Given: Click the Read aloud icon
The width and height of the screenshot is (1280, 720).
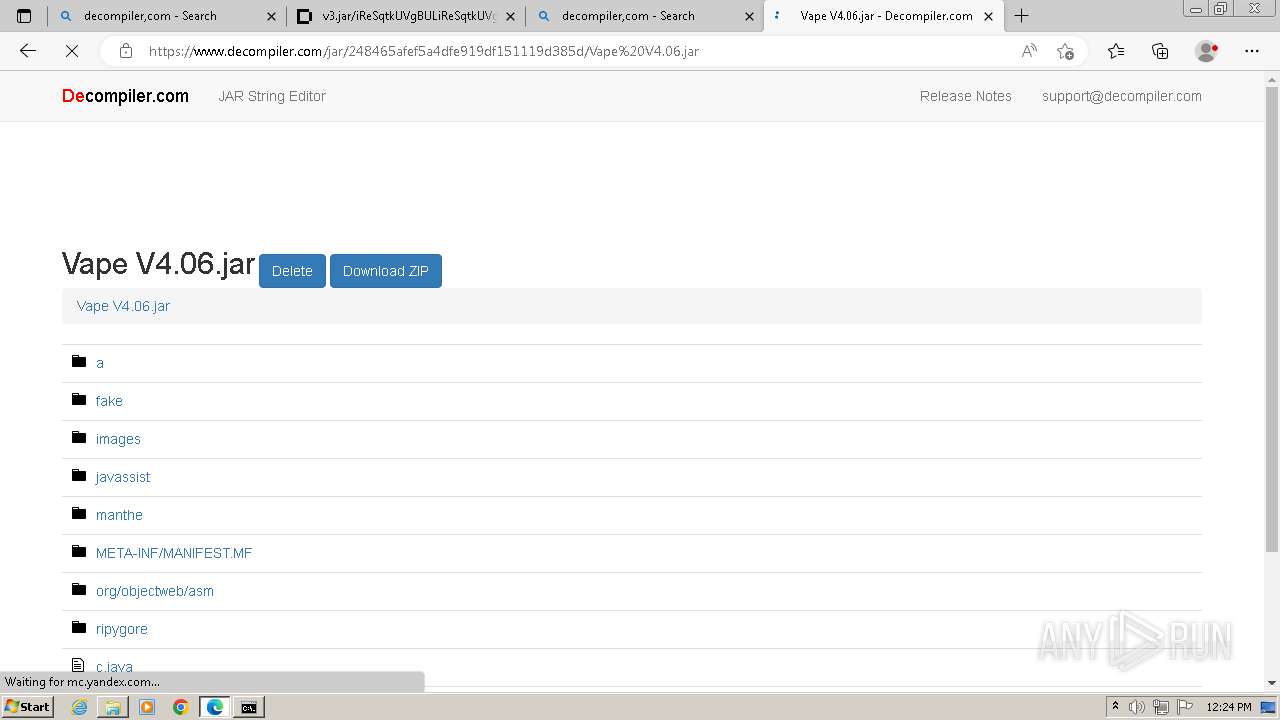Looking at the screenshot, I should (x=1029, y=51).
